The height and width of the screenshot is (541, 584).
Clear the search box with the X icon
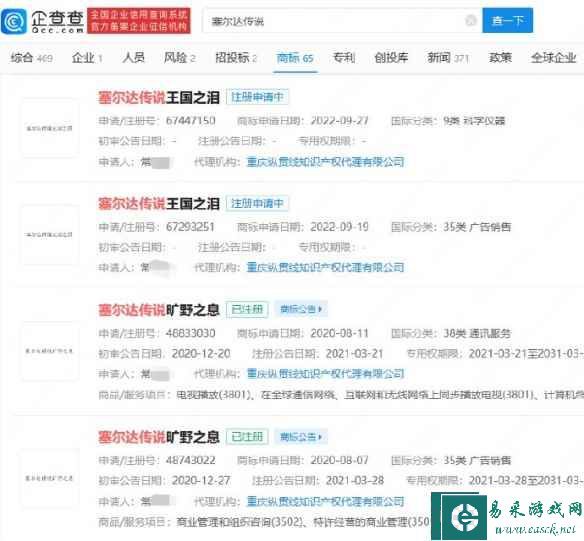pos(471,21)
